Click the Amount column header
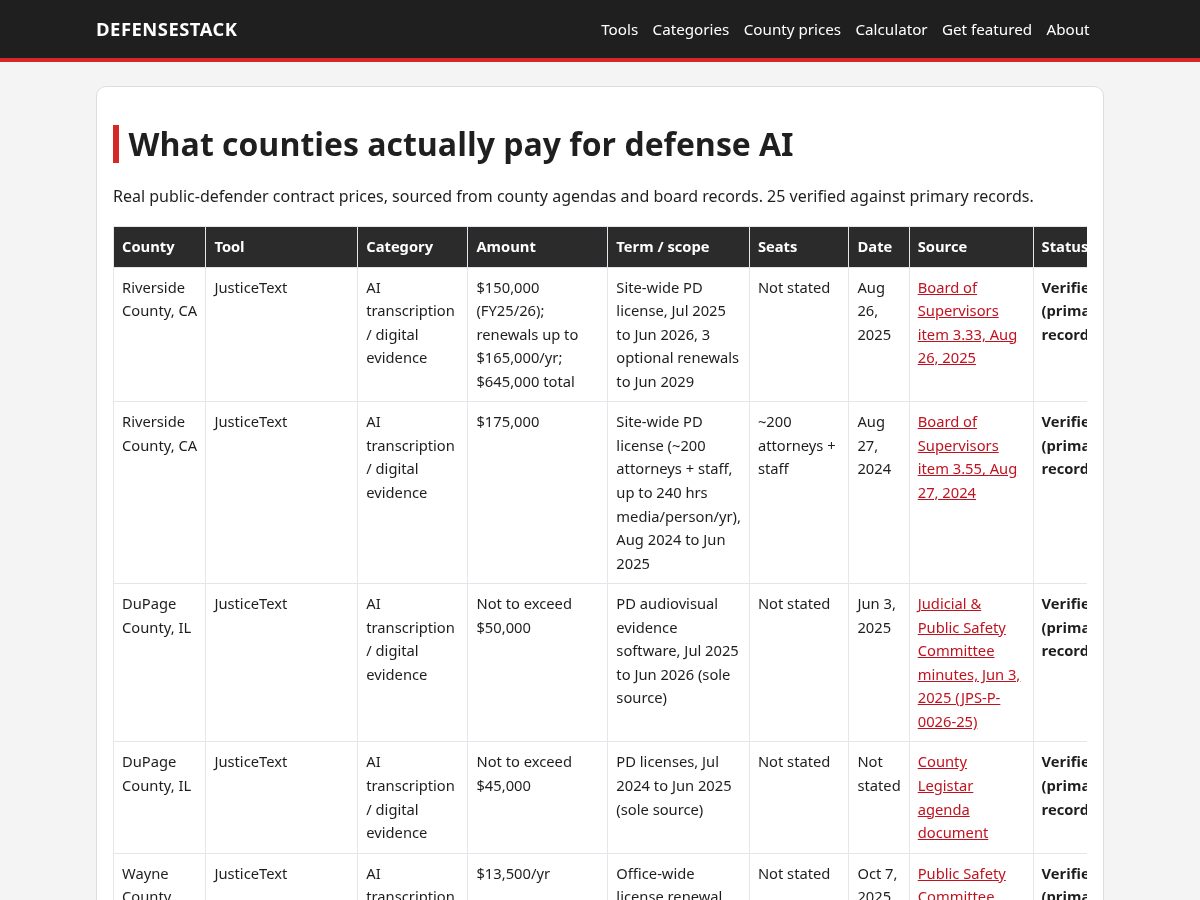This screenshot has height=900, width=1200. 538,247
